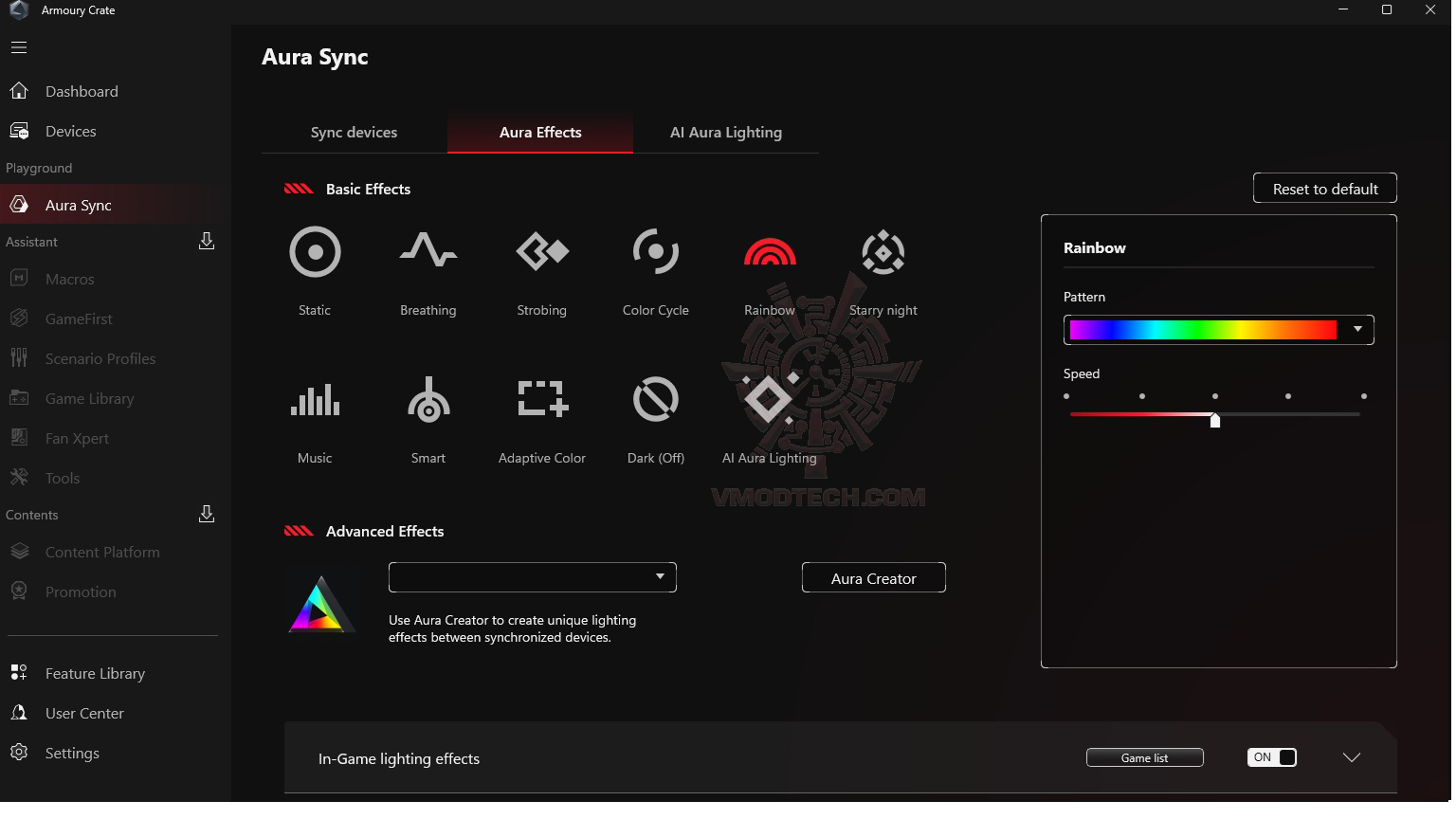Click the Feature Library icon
Screen dimensions: 1456x819
[x=19, y=673]
